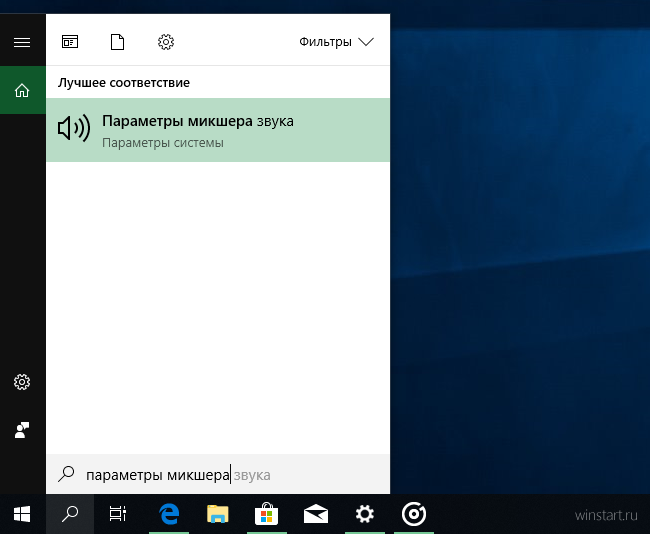
Task: Open Settings app from taskbar
Action: (x=365, y=515)
